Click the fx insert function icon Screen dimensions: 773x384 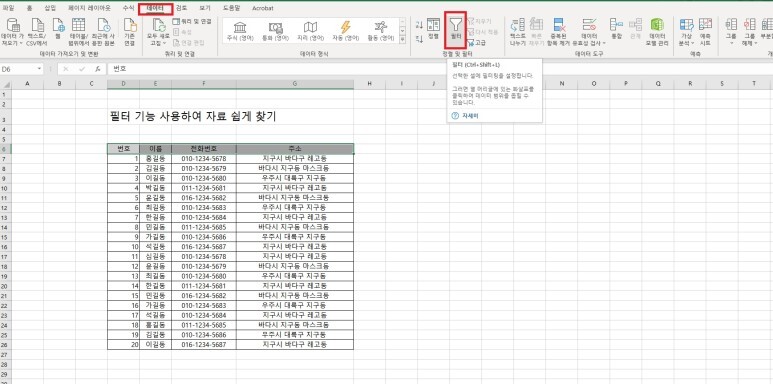(98, 69)
